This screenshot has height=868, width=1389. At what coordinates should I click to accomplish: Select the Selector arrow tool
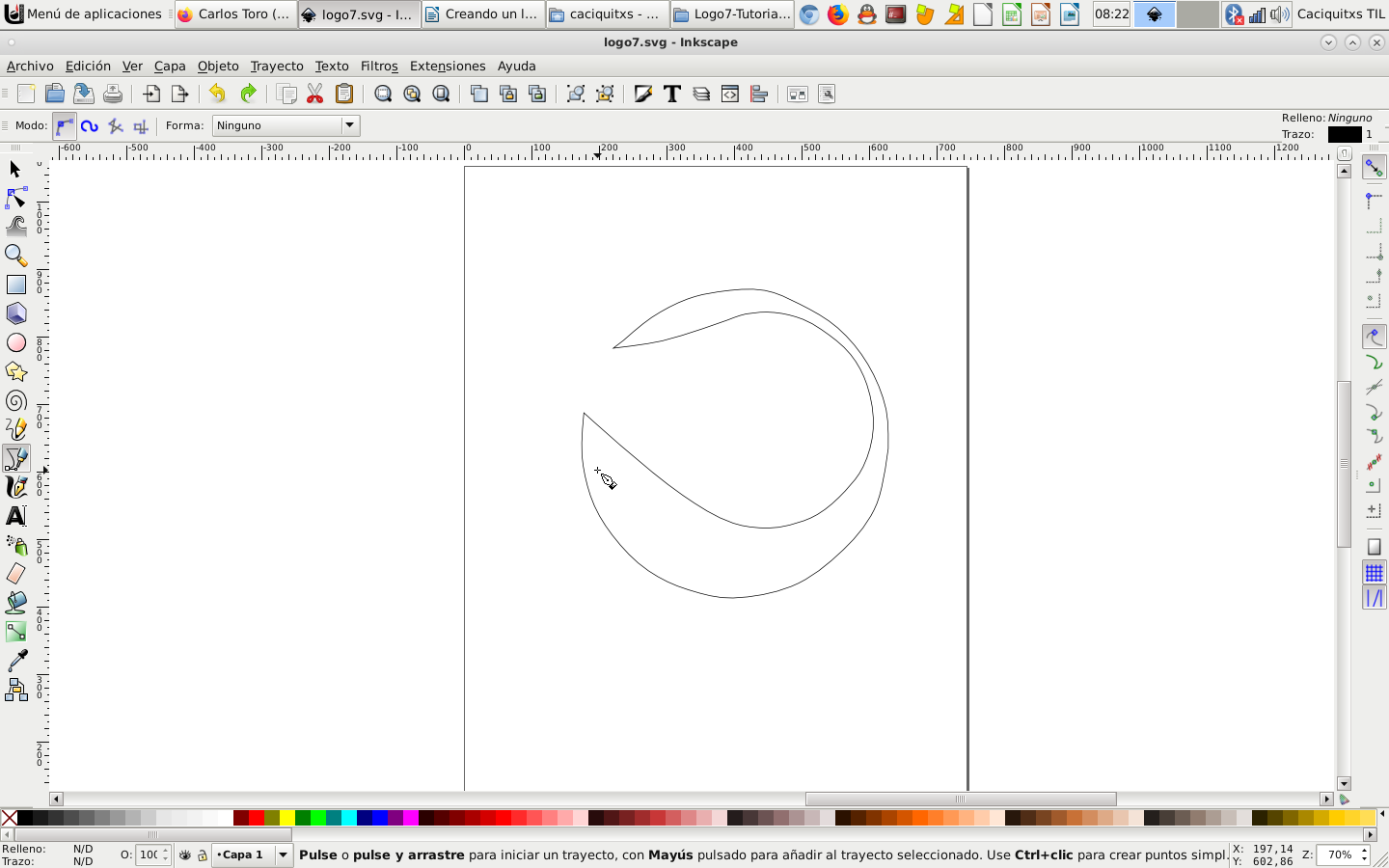tap(15, 170)
